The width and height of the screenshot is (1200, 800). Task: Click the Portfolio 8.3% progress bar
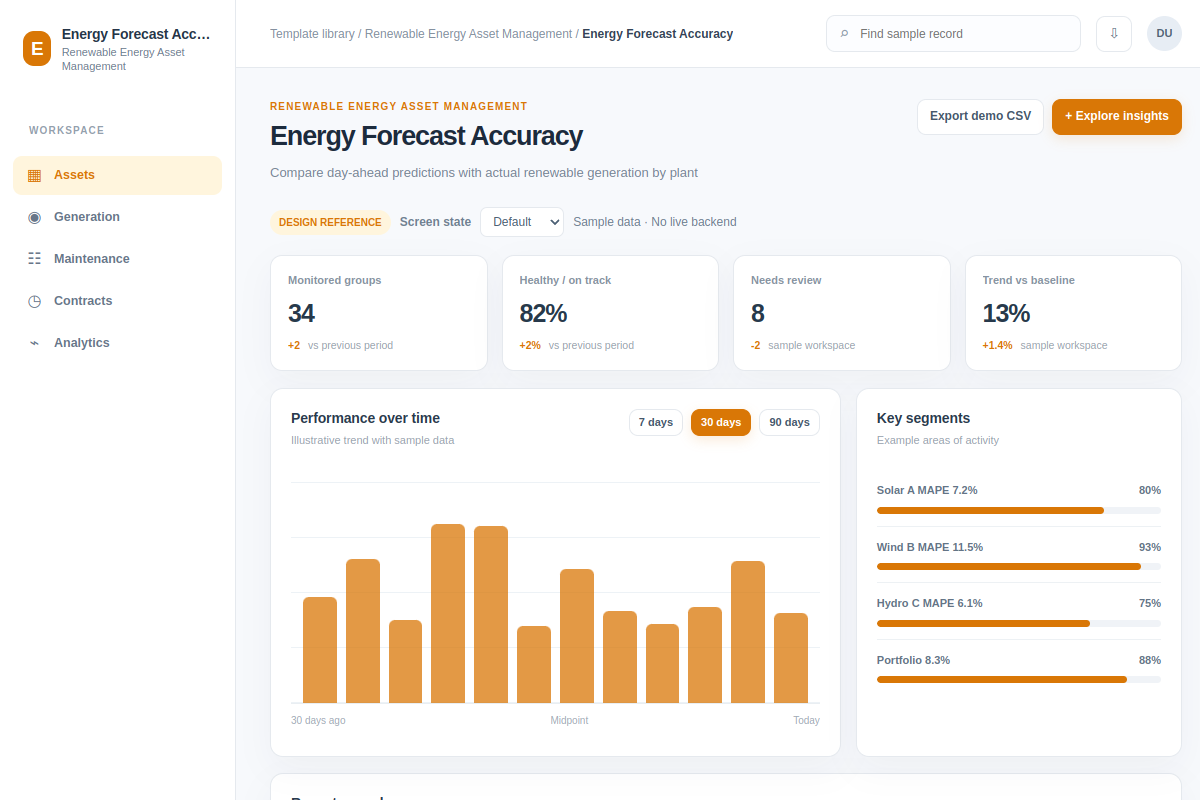click(x=1019, y=680)
